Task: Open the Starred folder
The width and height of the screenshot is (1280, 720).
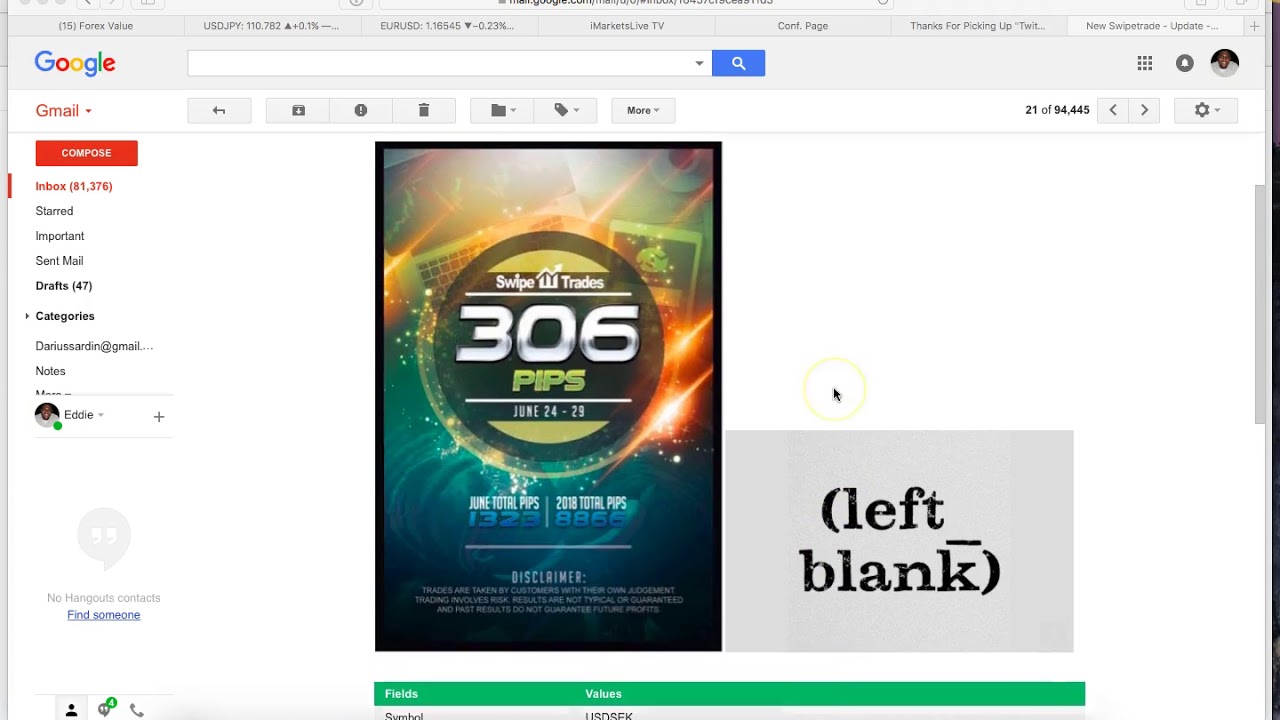Action: click(54, 211)
